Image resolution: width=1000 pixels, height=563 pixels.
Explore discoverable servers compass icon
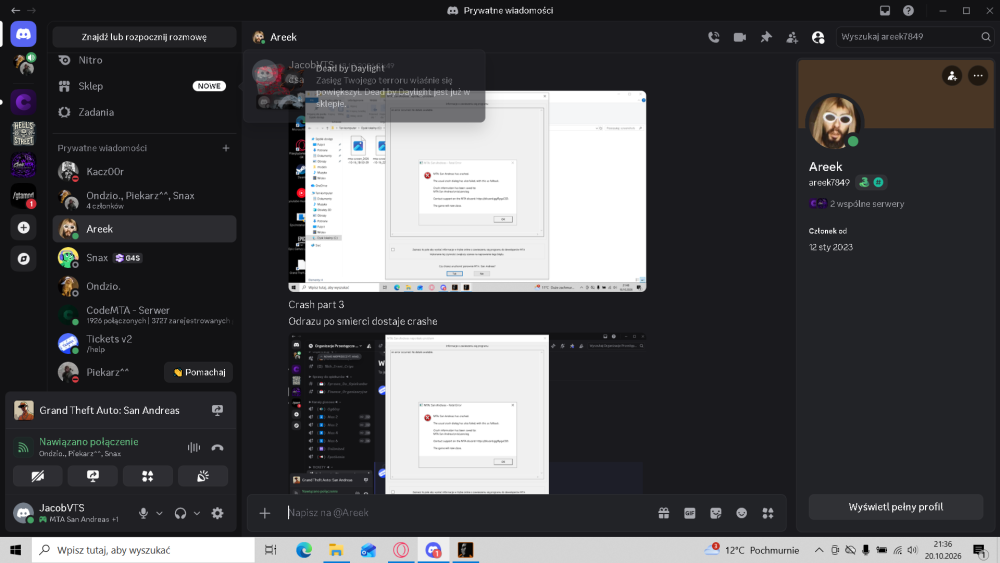24,259
